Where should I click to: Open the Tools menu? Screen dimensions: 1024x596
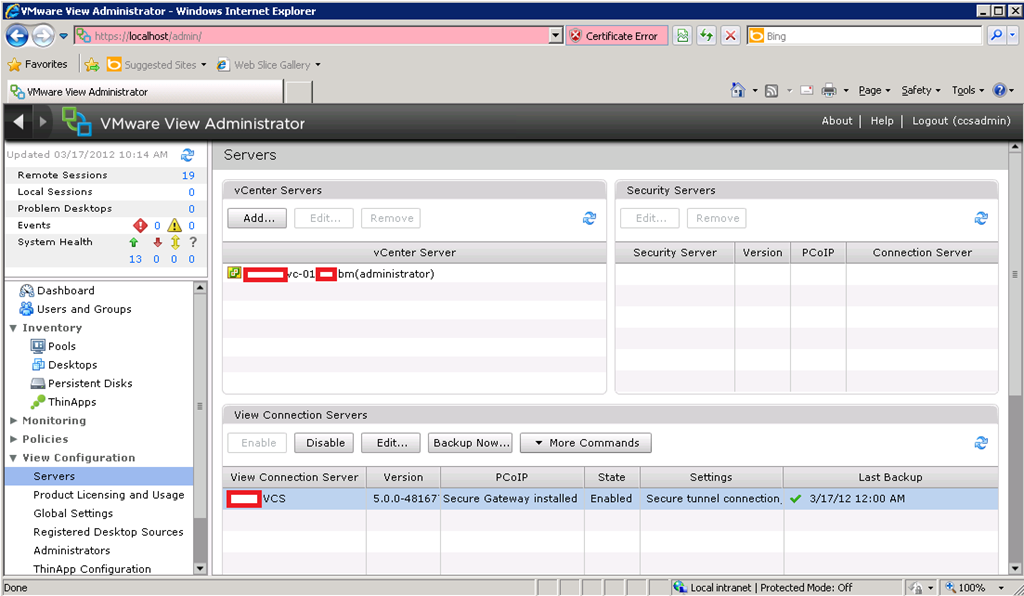[968, 90]
